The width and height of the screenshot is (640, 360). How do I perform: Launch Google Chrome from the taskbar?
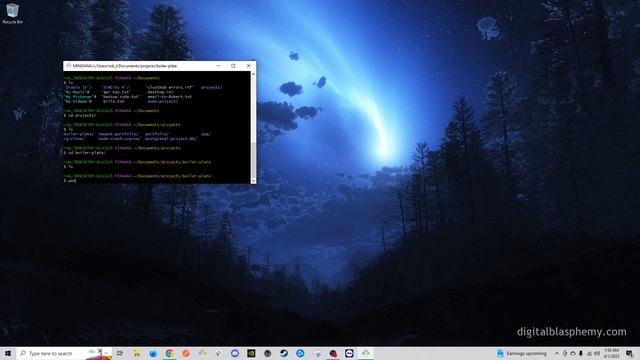click(169, 353)
